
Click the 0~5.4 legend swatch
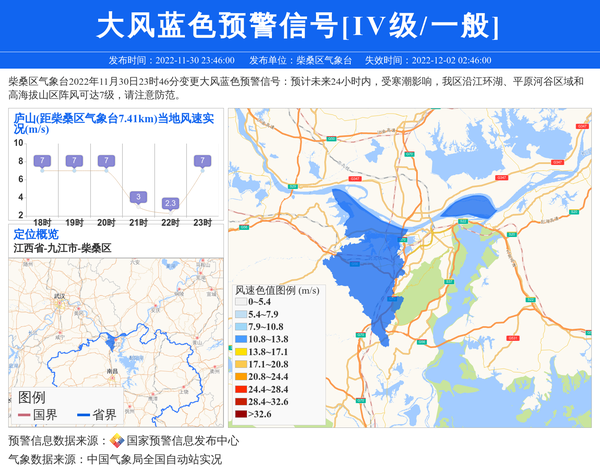coord(240,302)
